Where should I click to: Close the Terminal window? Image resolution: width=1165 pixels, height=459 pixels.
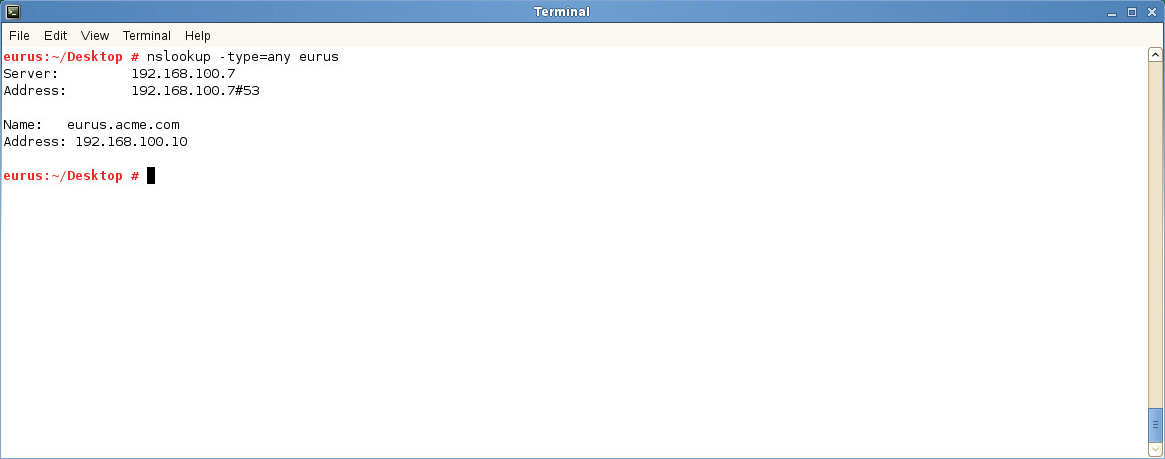pyautogui.click(x=1152, y=12)
